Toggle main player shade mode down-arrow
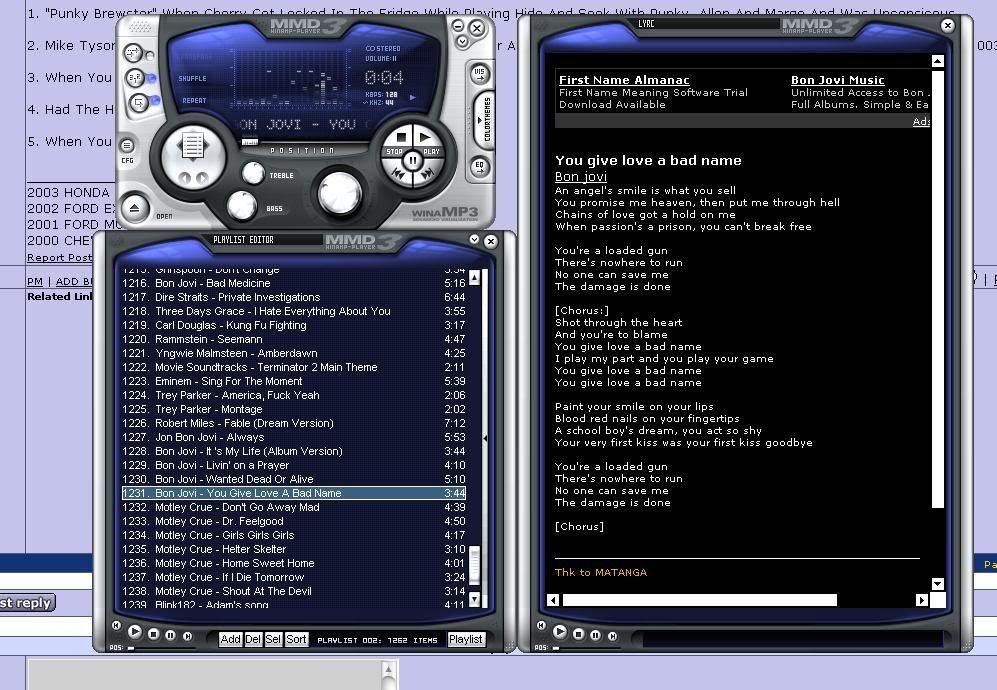Screen dimensions: 997x690 point(462,41)
